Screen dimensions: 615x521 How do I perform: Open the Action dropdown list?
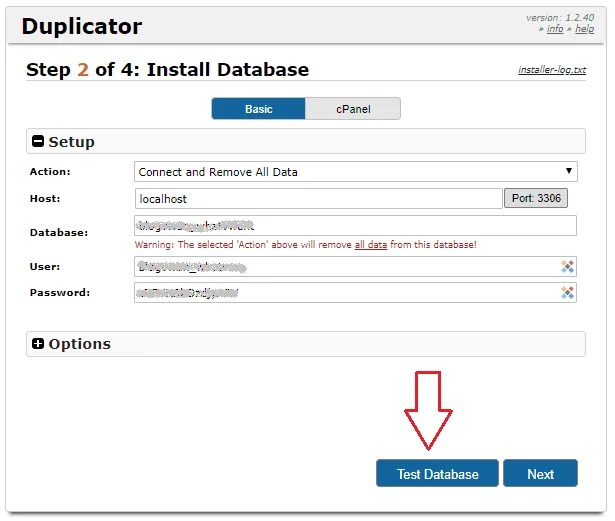(x=355, y=172)
